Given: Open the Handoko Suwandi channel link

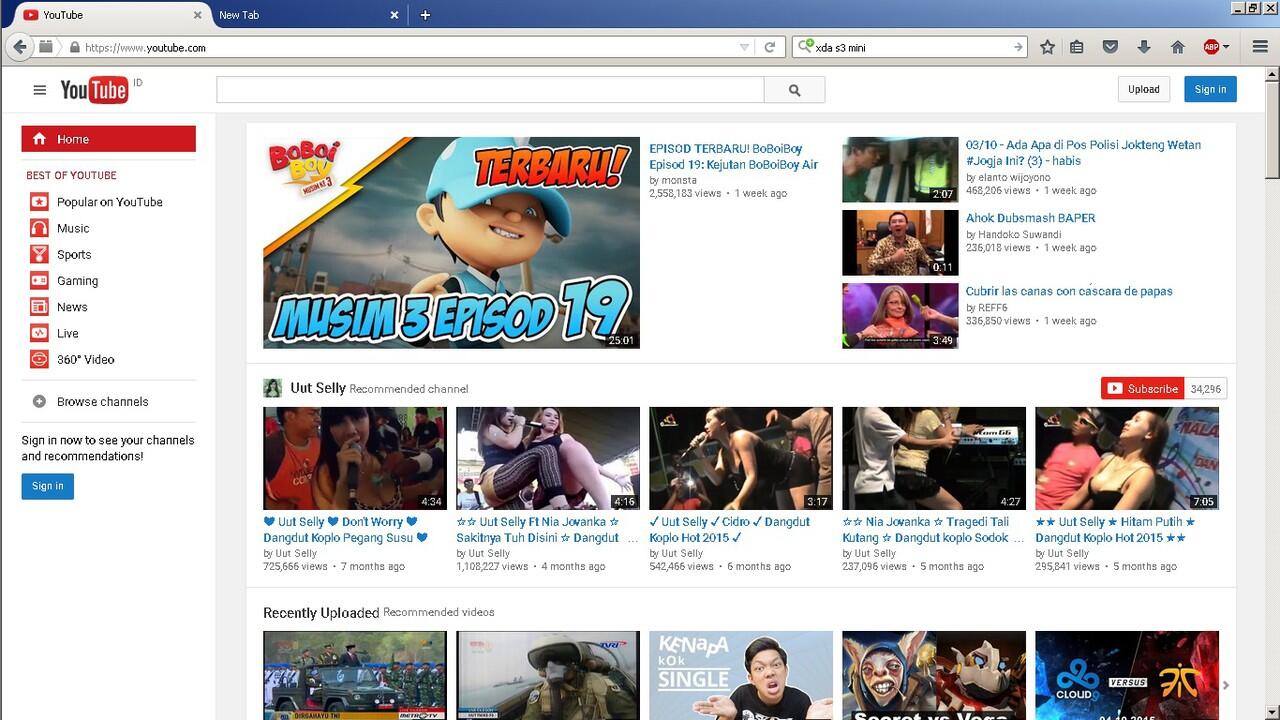Looking at the screenshot, I should click(1020, 235).
